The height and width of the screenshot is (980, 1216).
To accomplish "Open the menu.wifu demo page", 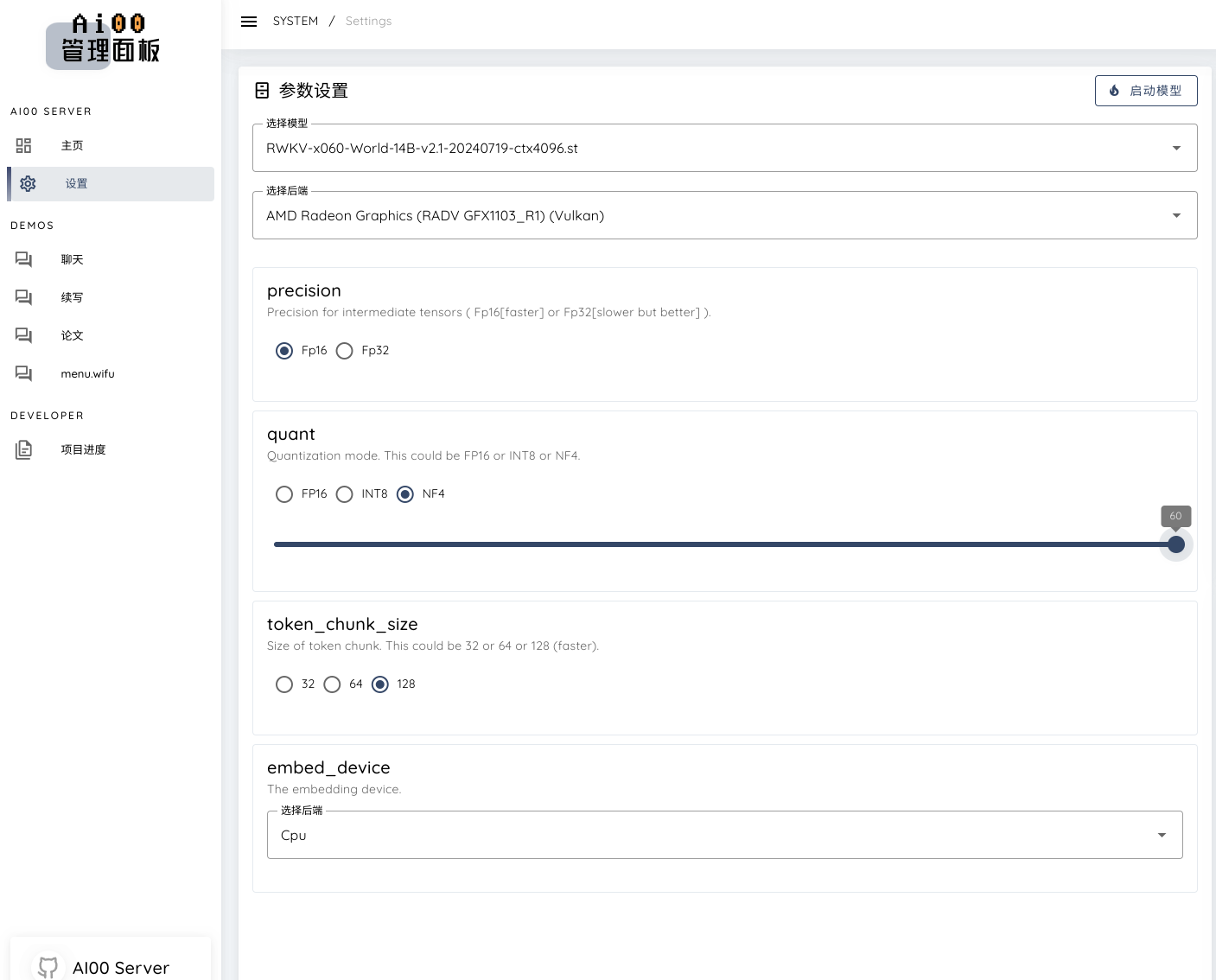I will (x=87, y=373).
